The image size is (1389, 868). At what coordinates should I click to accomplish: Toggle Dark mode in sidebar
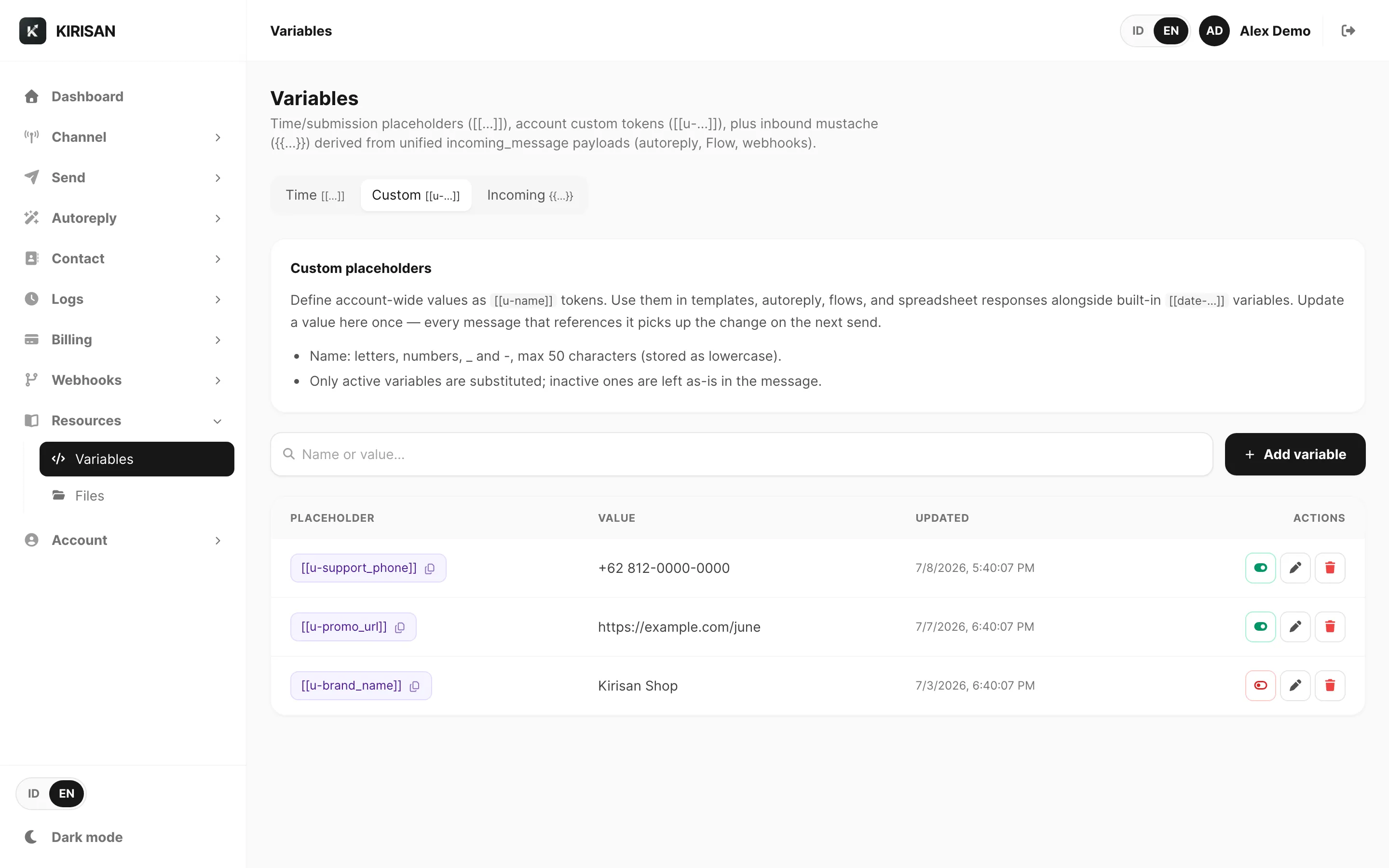(123, 837)
